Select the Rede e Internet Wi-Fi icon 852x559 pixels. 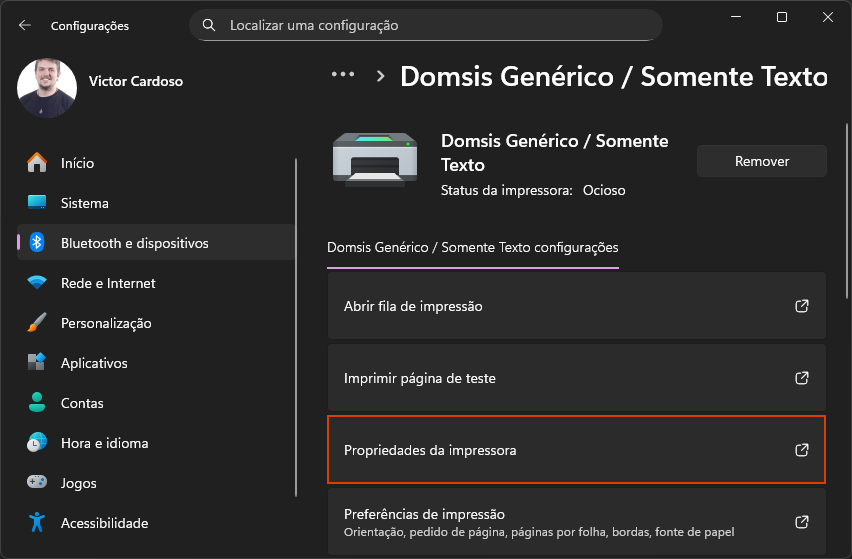pyautogui.click(x=37, y=283)
